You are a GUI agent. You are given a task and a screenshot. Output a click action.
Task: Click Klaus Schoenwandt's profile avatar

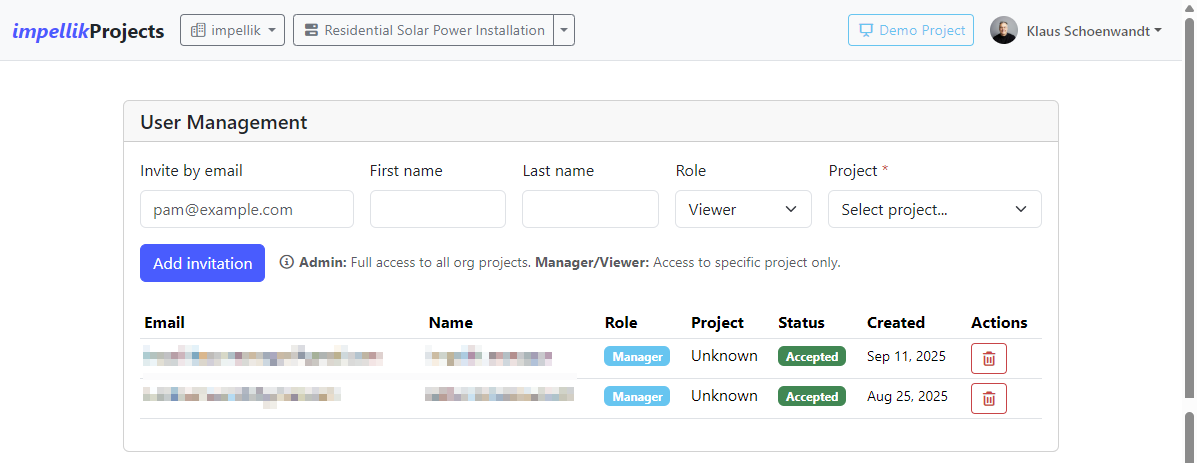[1004, 31]
